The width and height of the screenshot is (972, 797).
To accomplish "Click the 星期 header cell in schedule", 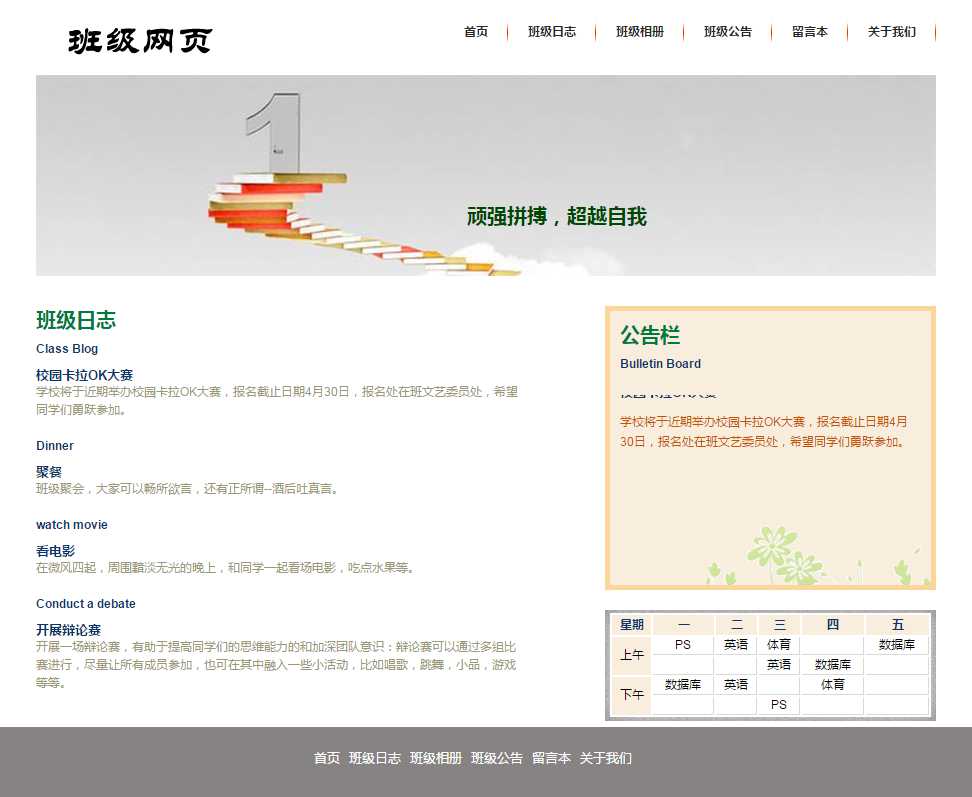I will point(632,625).
